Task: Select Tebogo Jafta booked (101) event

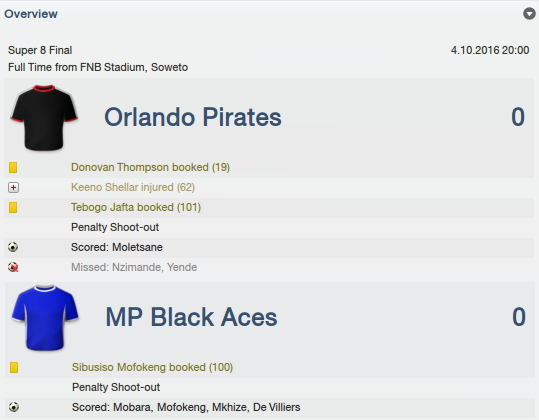Action: (136, 207)
